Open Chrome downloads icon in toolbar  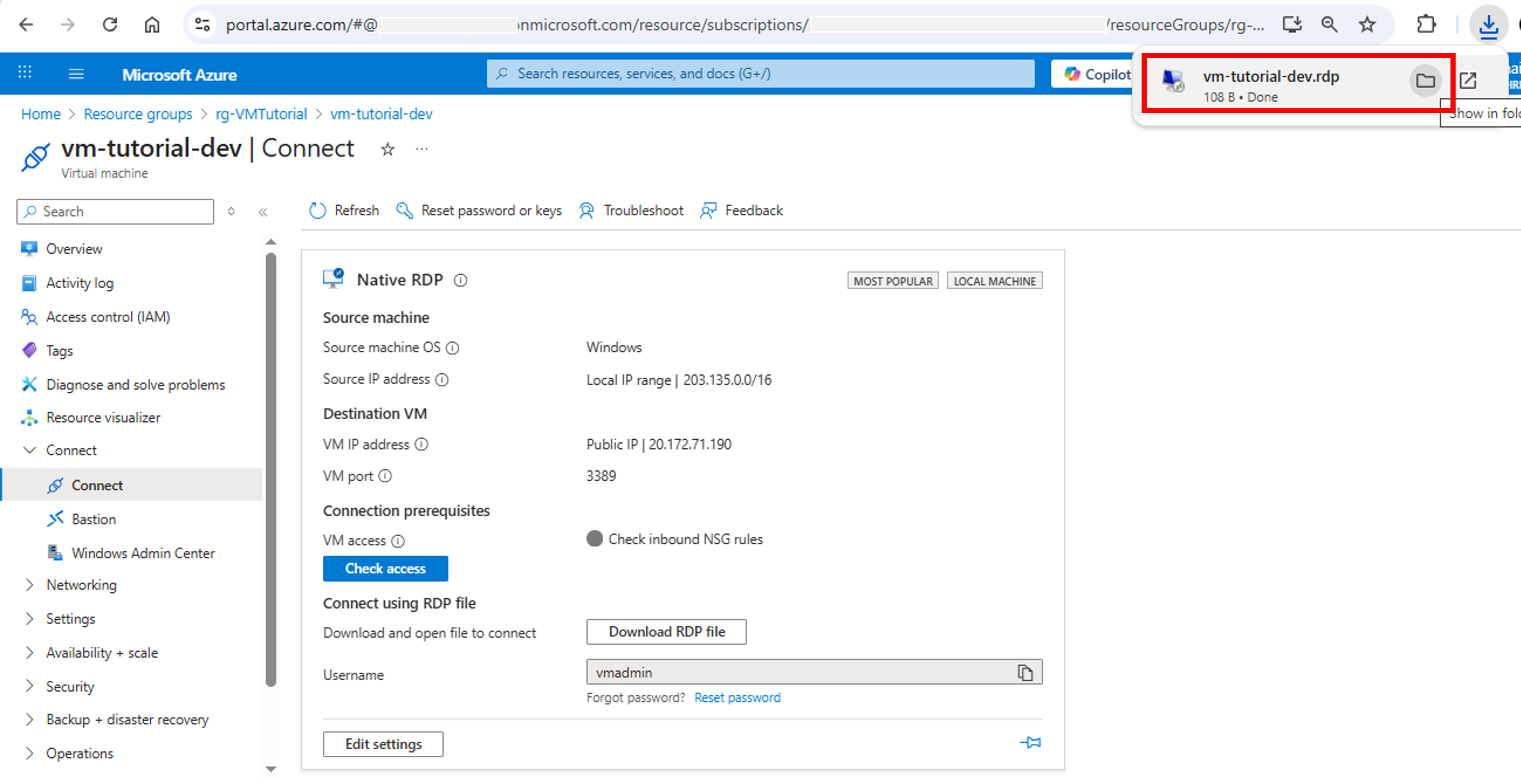click(1488, 25)
